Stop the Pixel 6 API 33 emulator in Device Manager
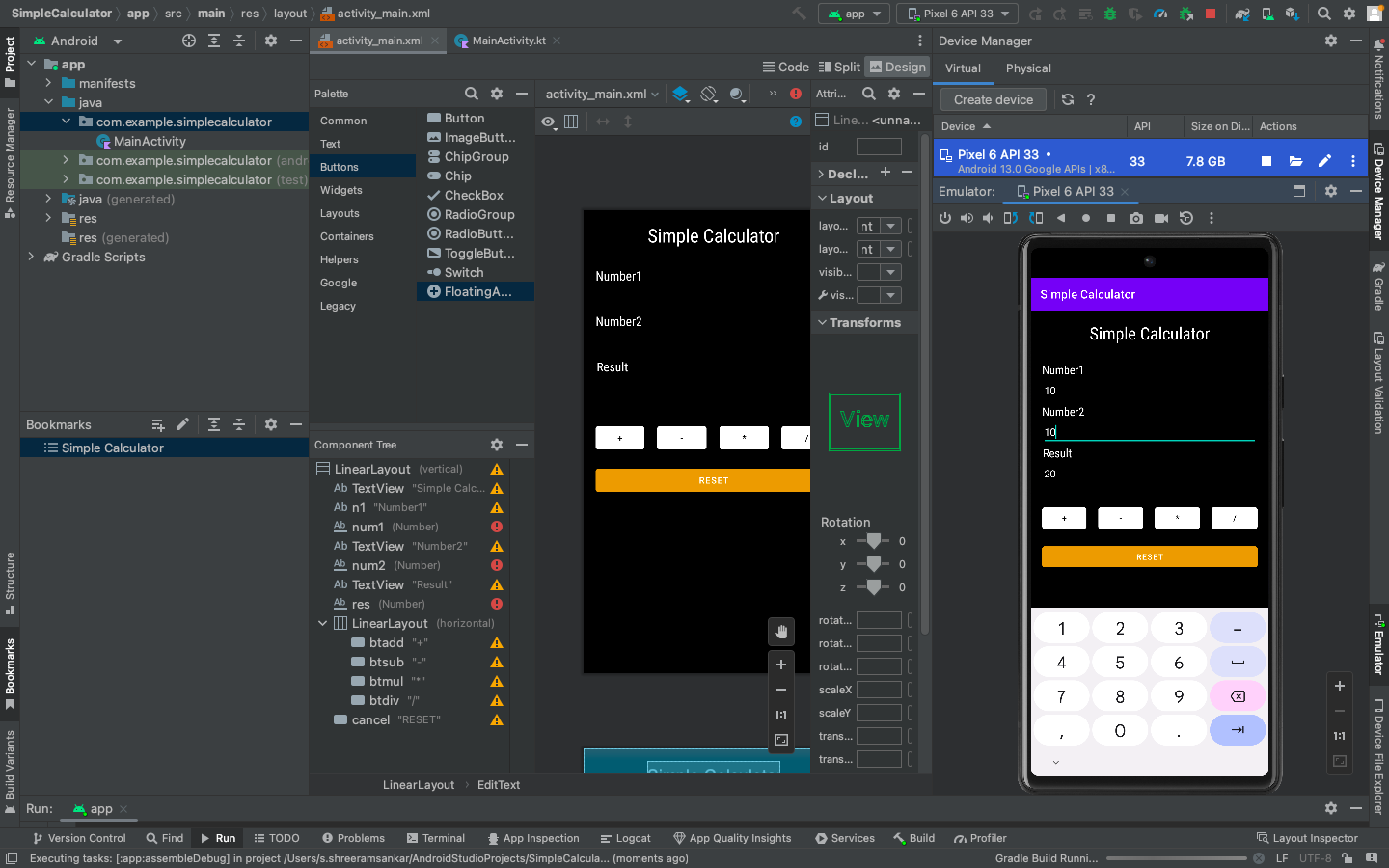Image resolution: width=1389 pixels, height=868 pixels. 1266,161
